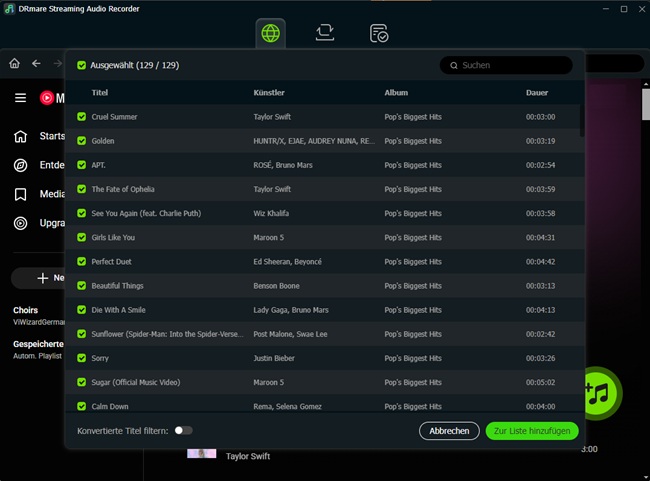Open Startseite home sidebar icon
Viewport: 650px width, 481px height.
(20, 136)
